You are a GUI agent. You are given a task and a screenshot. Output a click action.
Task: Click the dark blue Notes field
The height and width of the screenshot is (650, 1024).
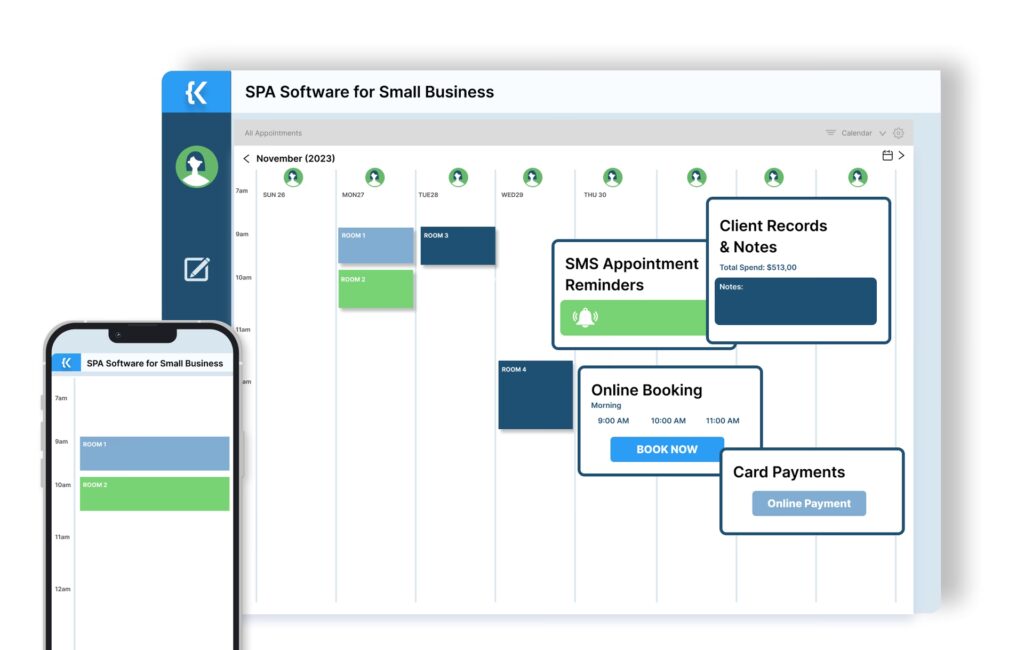tap(795, 302)
